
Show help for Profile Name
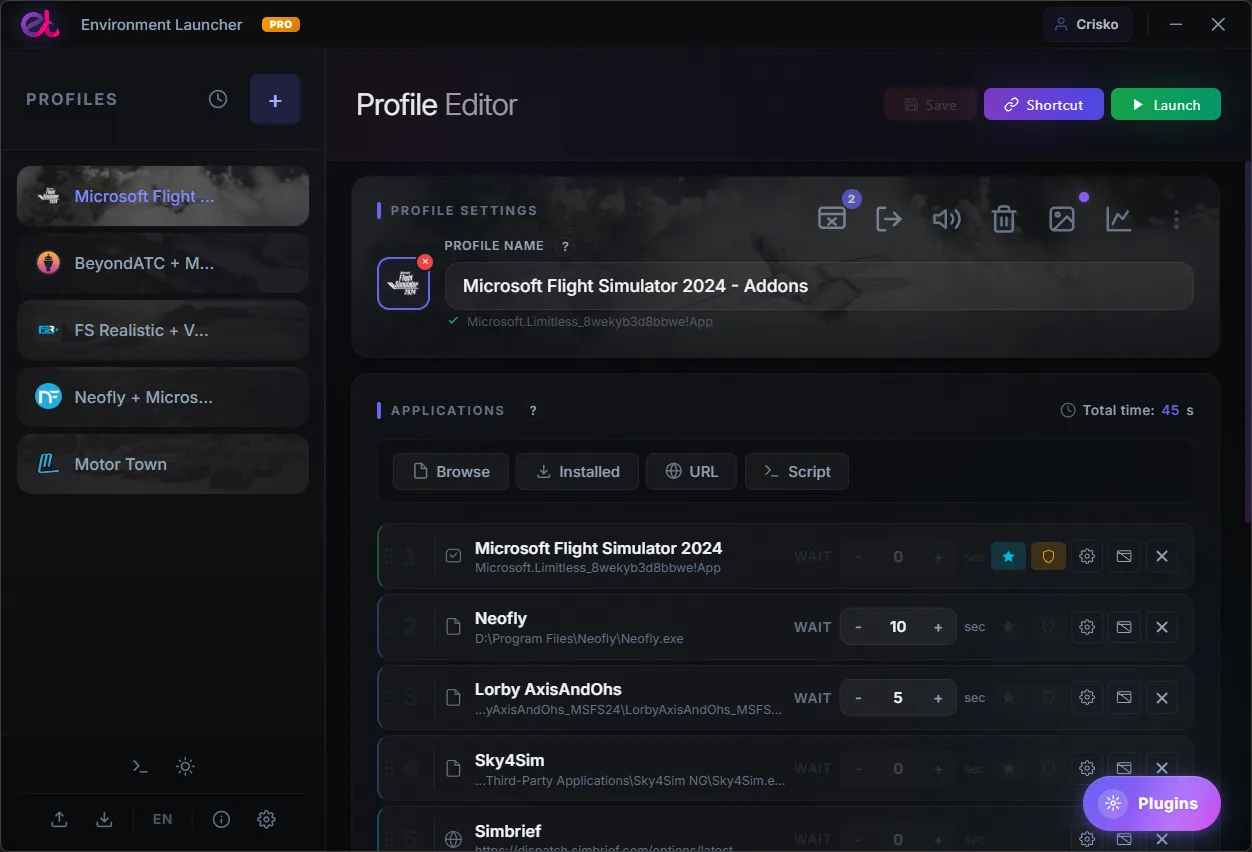coord(565,246)
